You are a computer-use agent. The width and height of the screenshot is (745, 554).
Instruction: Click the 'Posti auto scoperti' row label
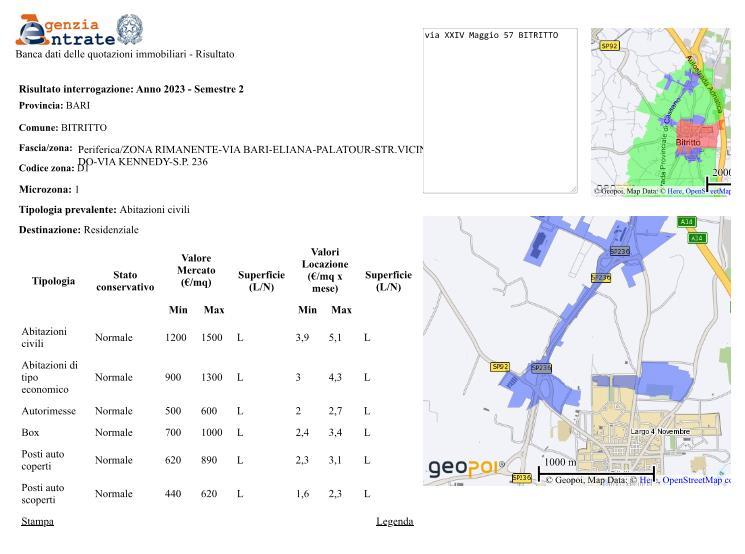[x=43, y=494]
